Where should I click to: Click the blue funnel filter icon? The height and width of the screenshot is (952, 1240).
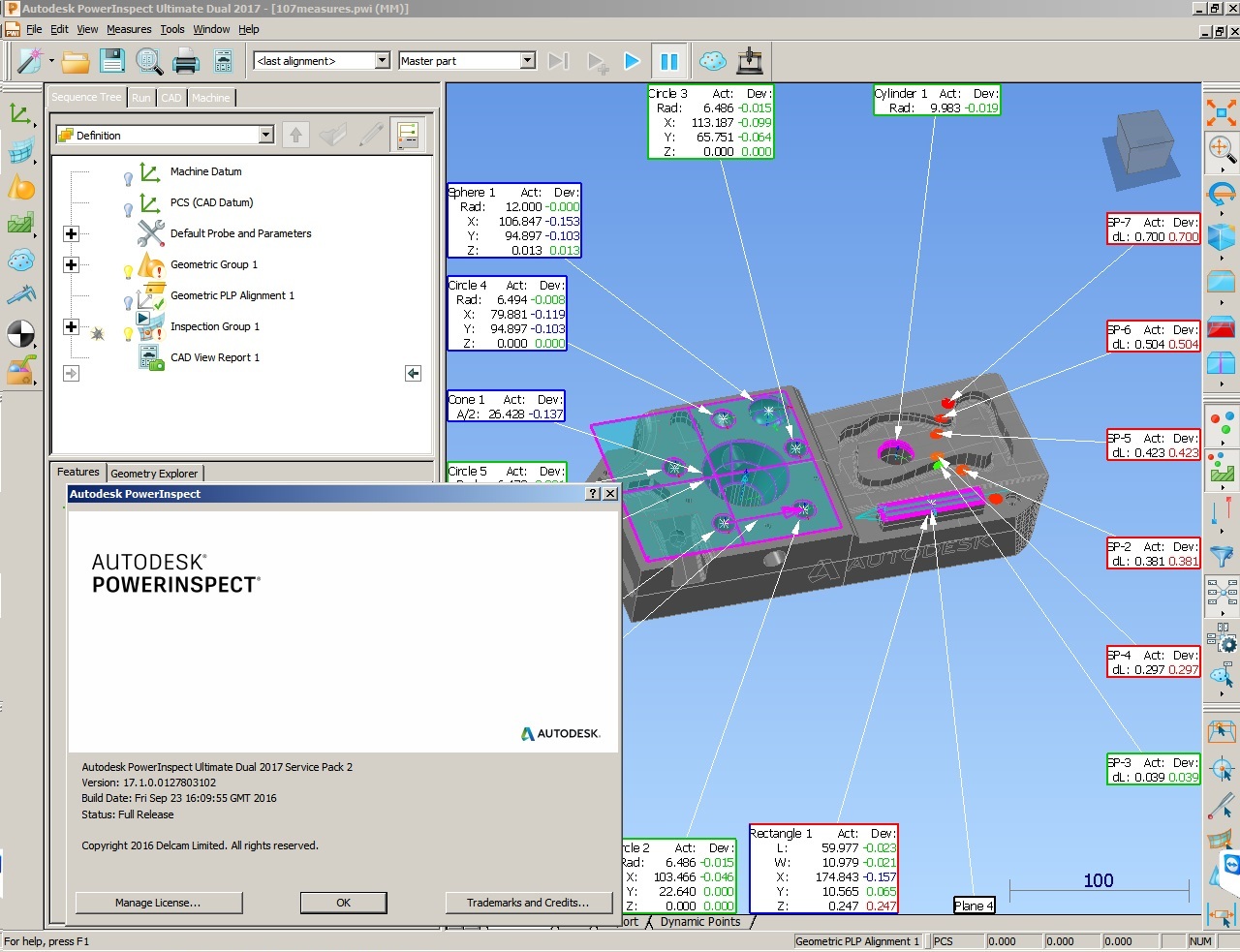(1221, 556)
